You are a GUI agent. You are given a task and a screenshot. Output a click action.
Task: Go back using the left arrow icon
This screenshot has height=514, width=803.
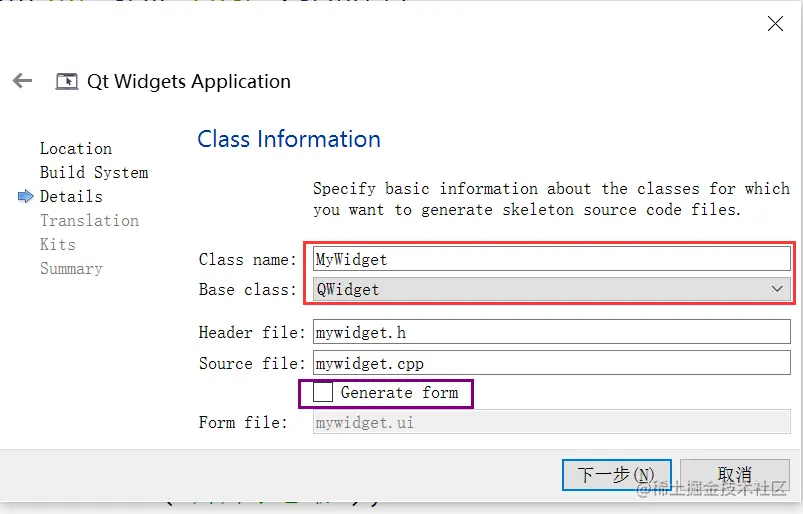[x=23, y=80]
